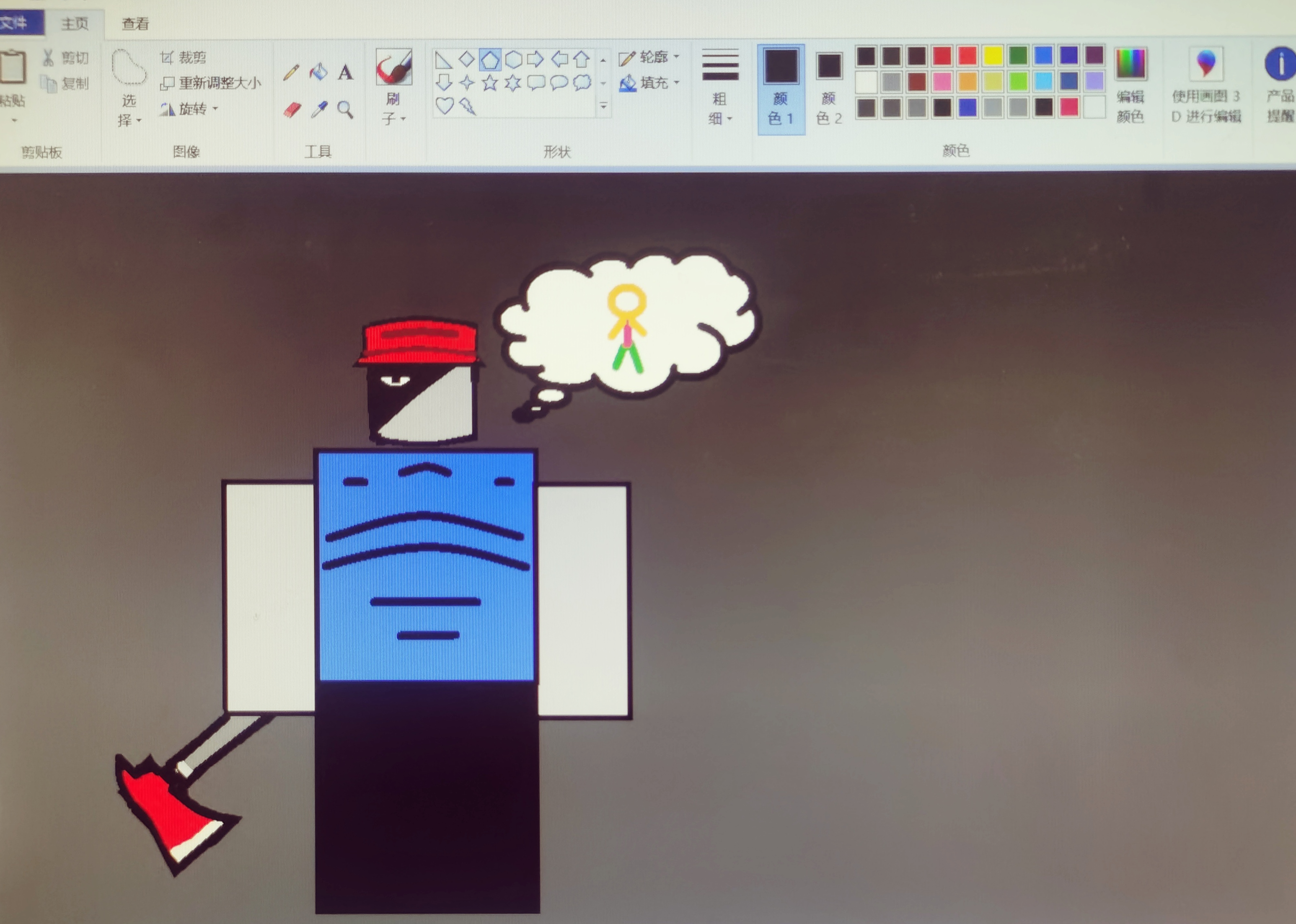Screen dimensions: 1296x924
Task: Select the Magnifier tool
Action: click(x=345, y=109)
